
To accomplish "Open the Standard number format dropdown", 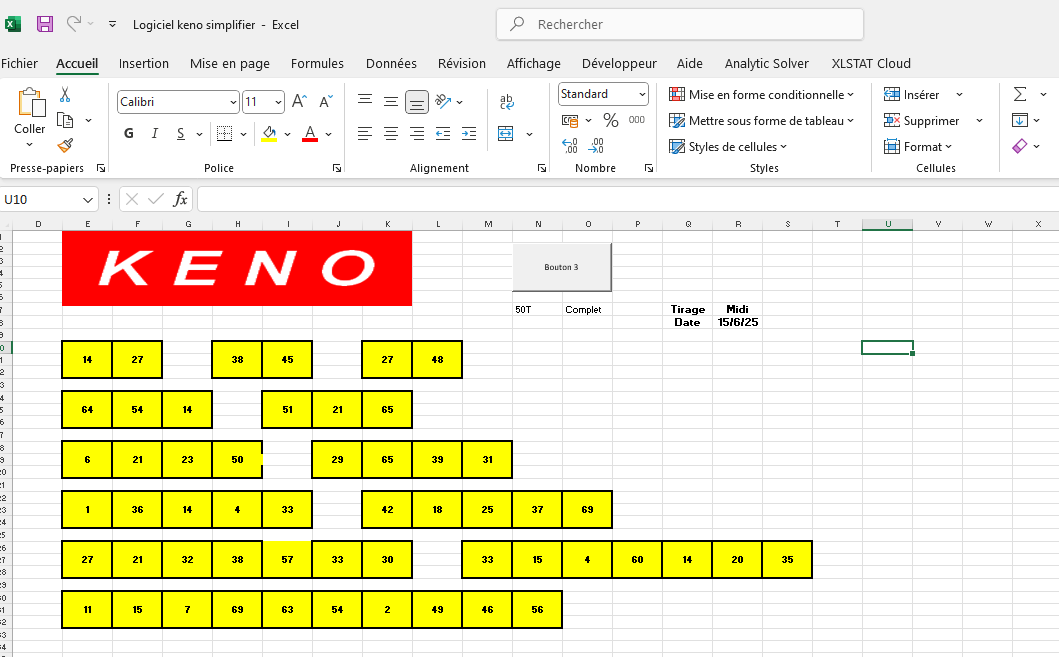I will point(642,94).
